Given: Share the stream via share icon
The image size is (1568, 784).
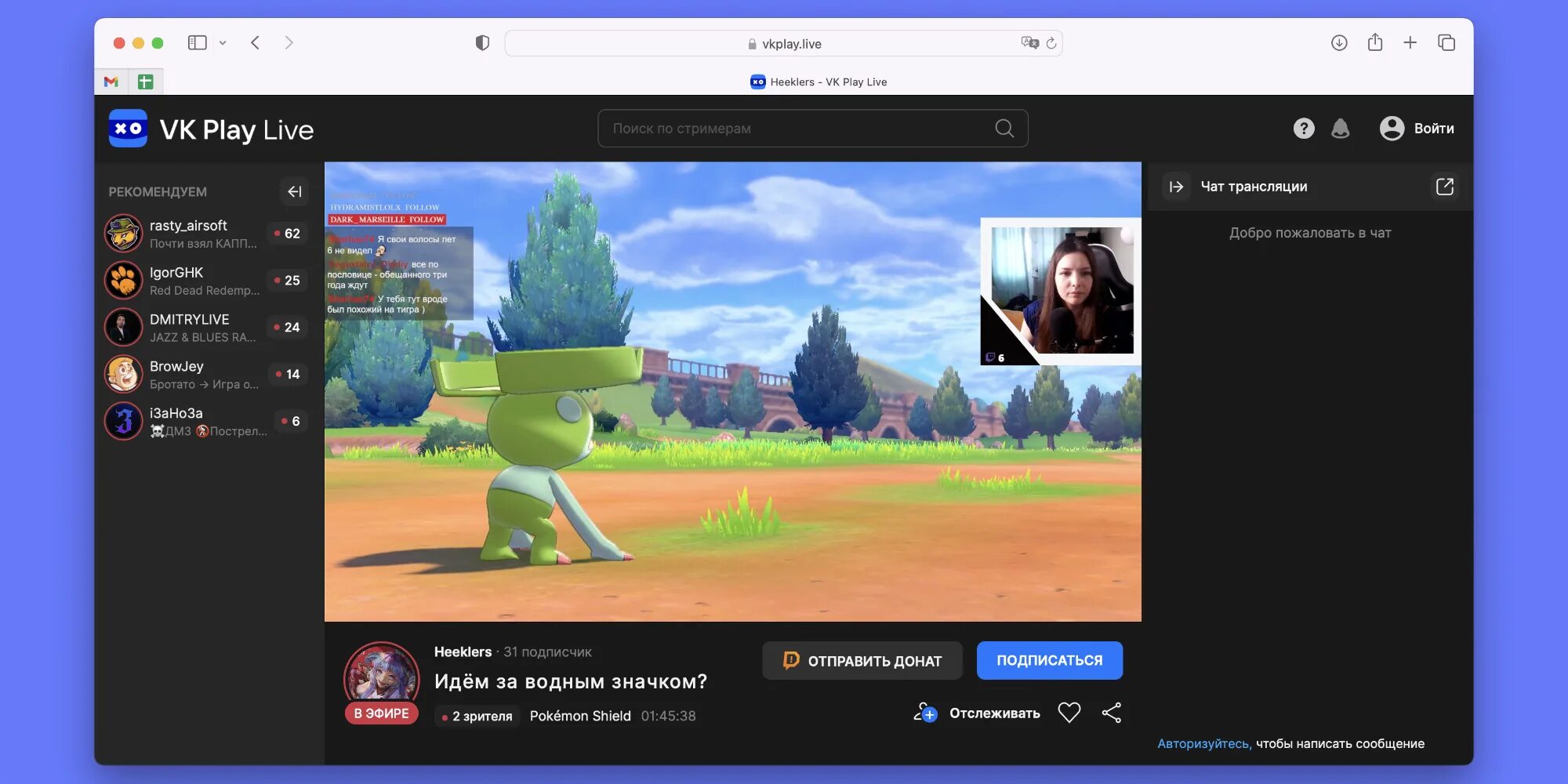Looking at the screenshot, I should [x=1112, y=713].
